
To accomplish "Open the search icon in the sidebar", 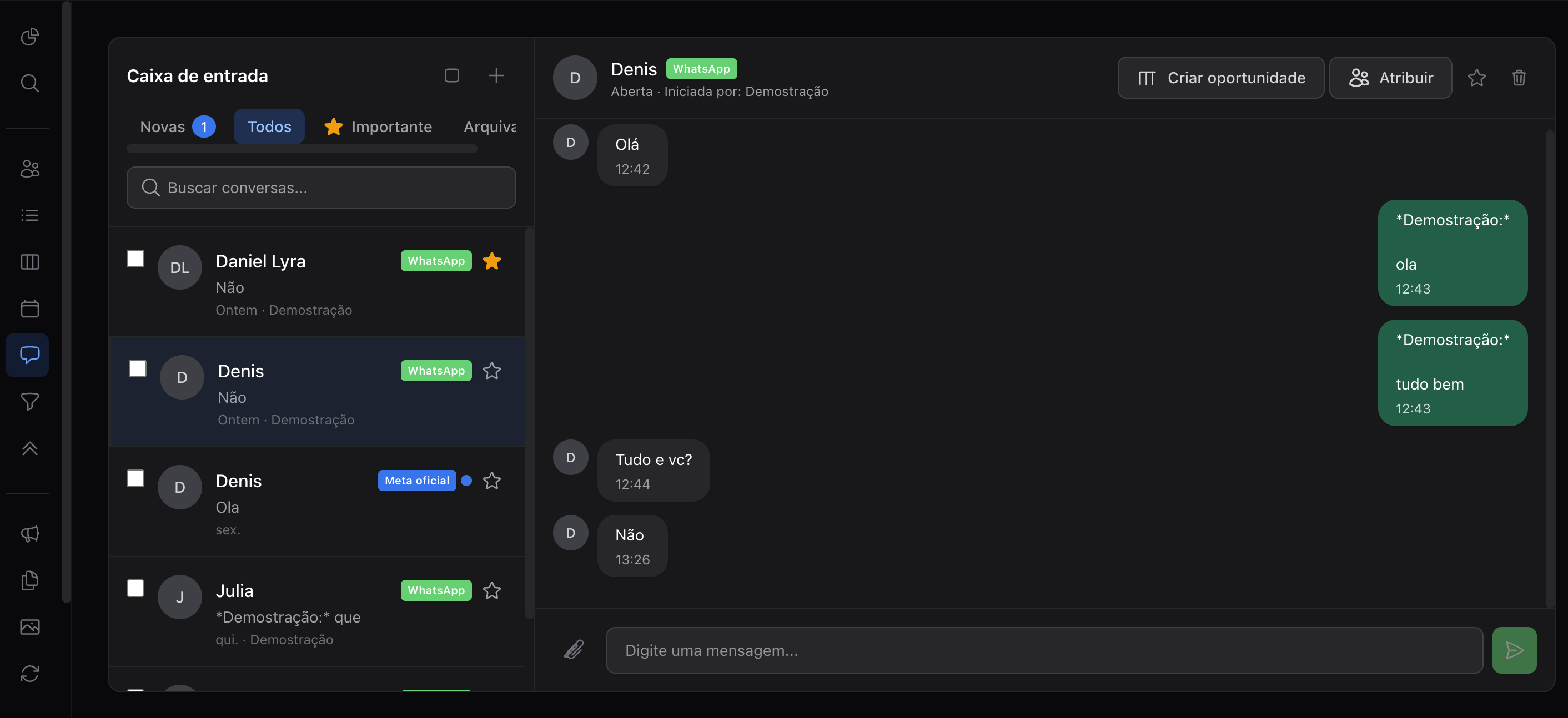I will click(x=29, y=83).
